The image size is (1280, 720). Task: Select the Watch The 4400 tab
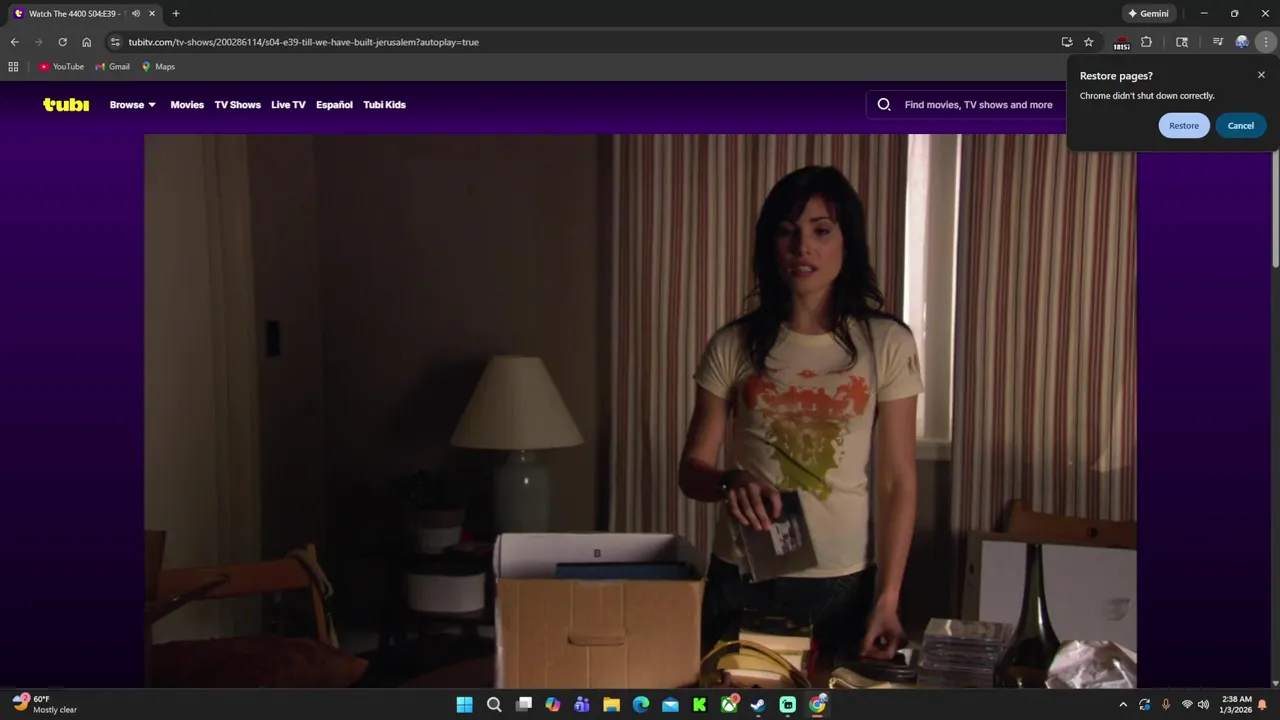tap(74, 13)
